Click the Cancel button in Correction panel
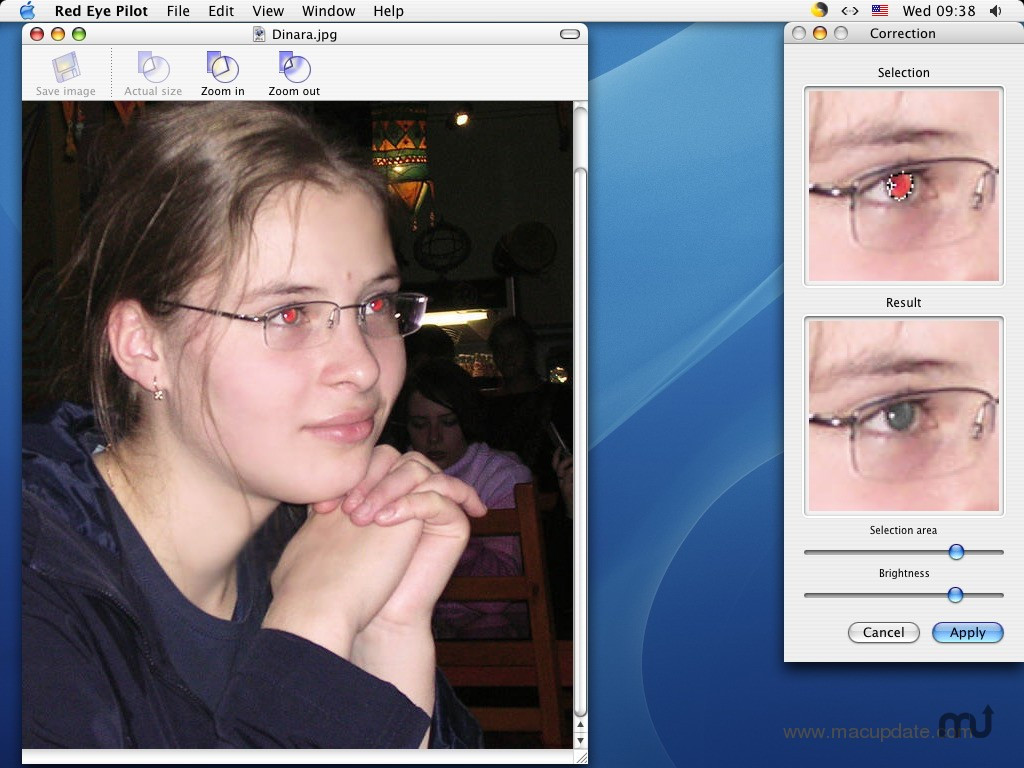The image size is (1024, 768). (884, 632)
